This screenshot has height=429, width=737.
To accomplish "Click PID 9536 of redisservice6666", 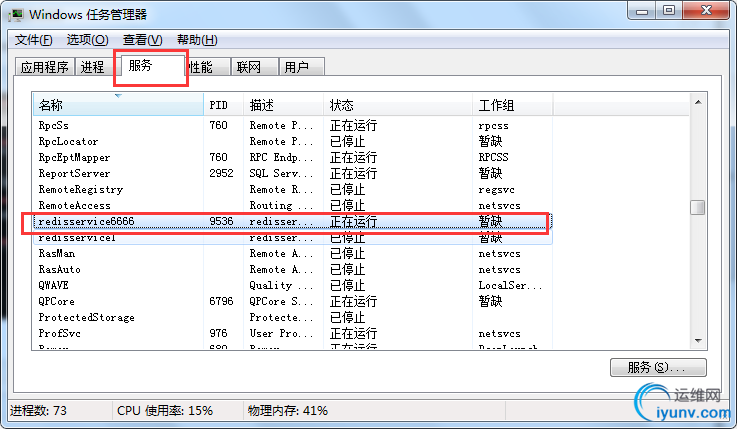I will 221,221.
